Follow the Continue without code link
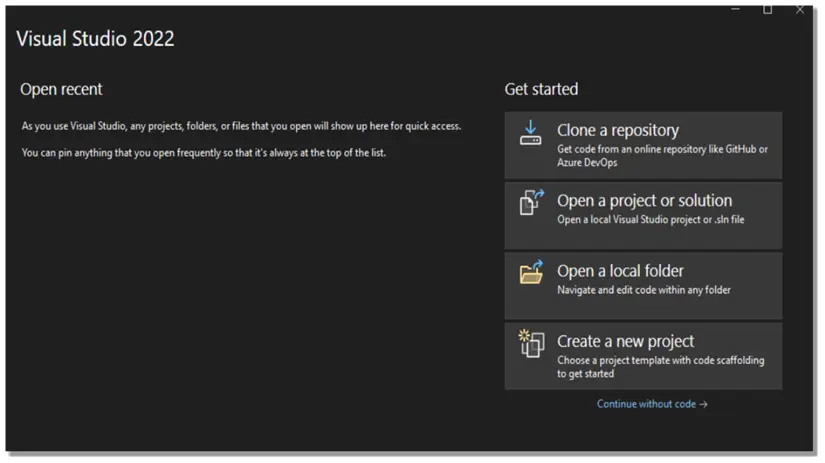Viewport: 825px width, 463px height. tap(652, 404)
